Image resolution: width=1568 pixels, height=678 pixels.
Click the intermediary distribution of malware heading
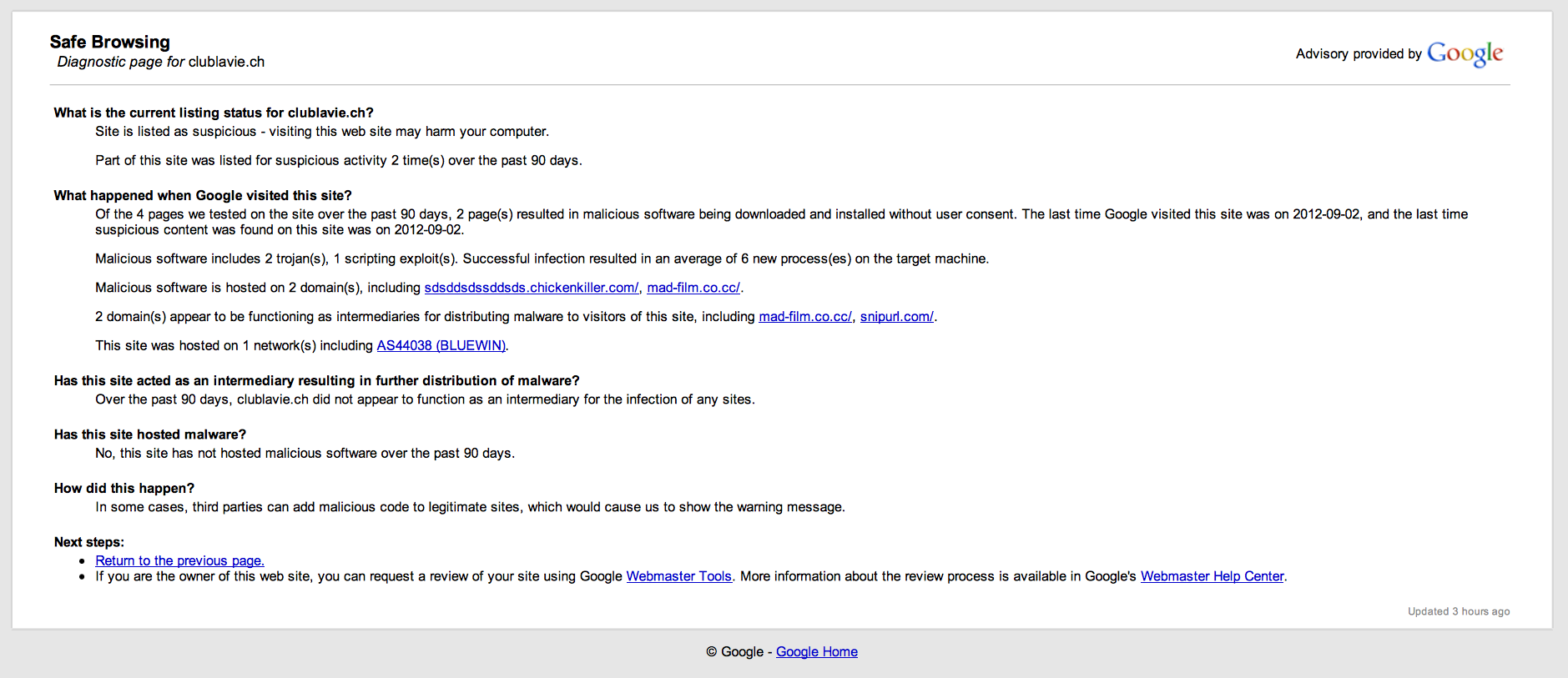(x=316, y=381)
